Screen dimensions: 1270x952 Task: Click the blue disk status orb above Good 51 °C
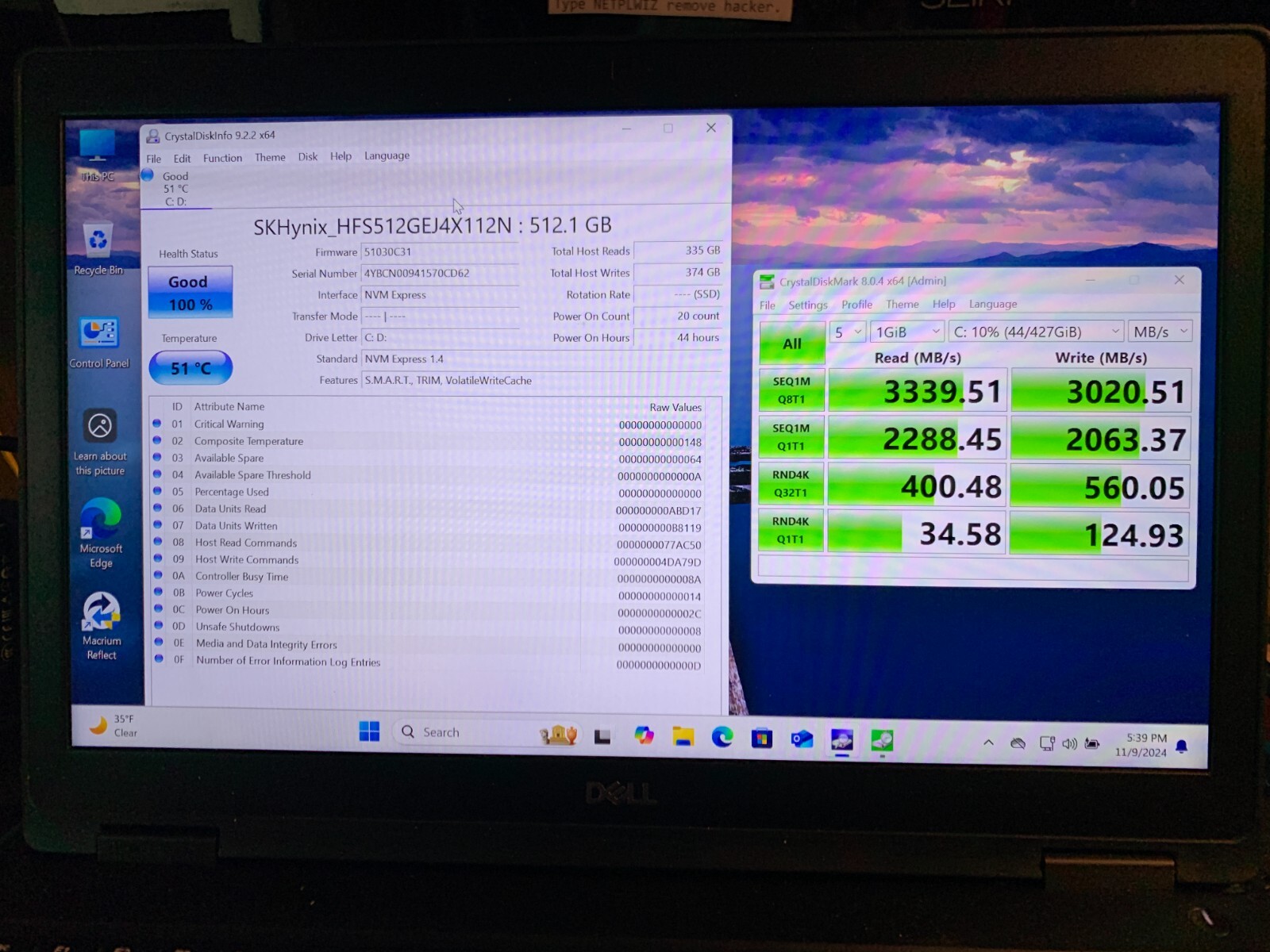coord(148,175)
